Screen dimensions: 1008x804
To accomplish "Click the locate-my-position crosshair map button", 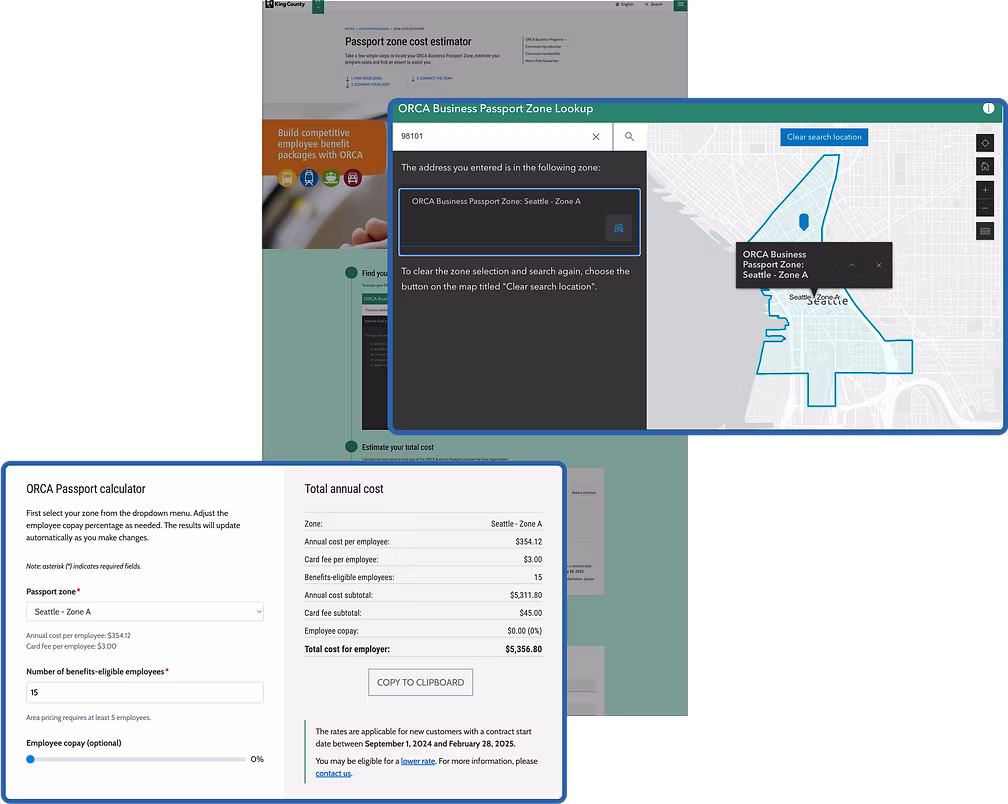I will tap(985, 143).
